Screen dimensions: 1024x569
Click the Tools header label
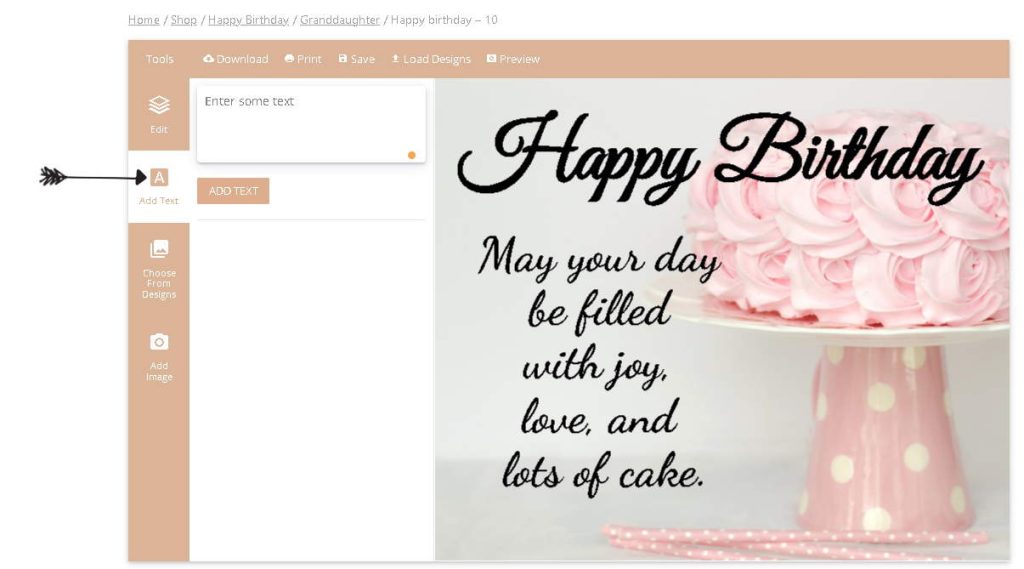coord(159,59)
